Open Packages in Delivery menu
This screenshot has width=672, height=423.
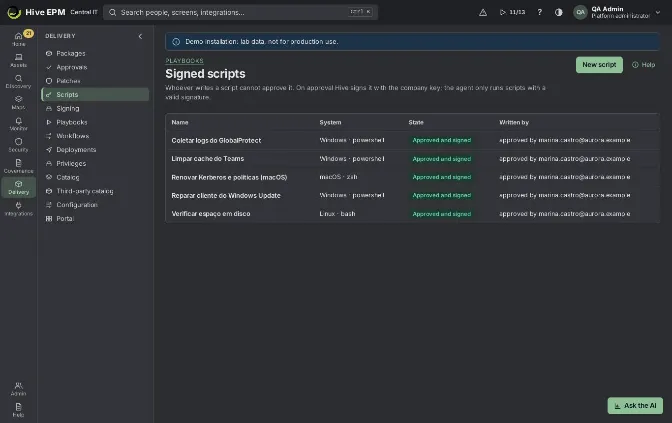point(95,54)
